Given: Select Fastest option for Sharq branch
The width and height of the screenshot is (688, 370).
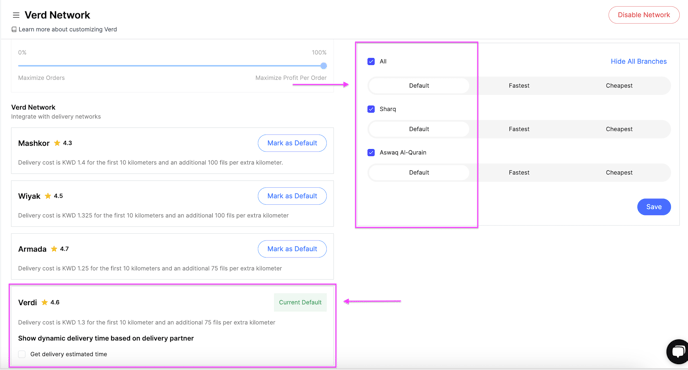Looking at the screenshot, I should (519, 129).
